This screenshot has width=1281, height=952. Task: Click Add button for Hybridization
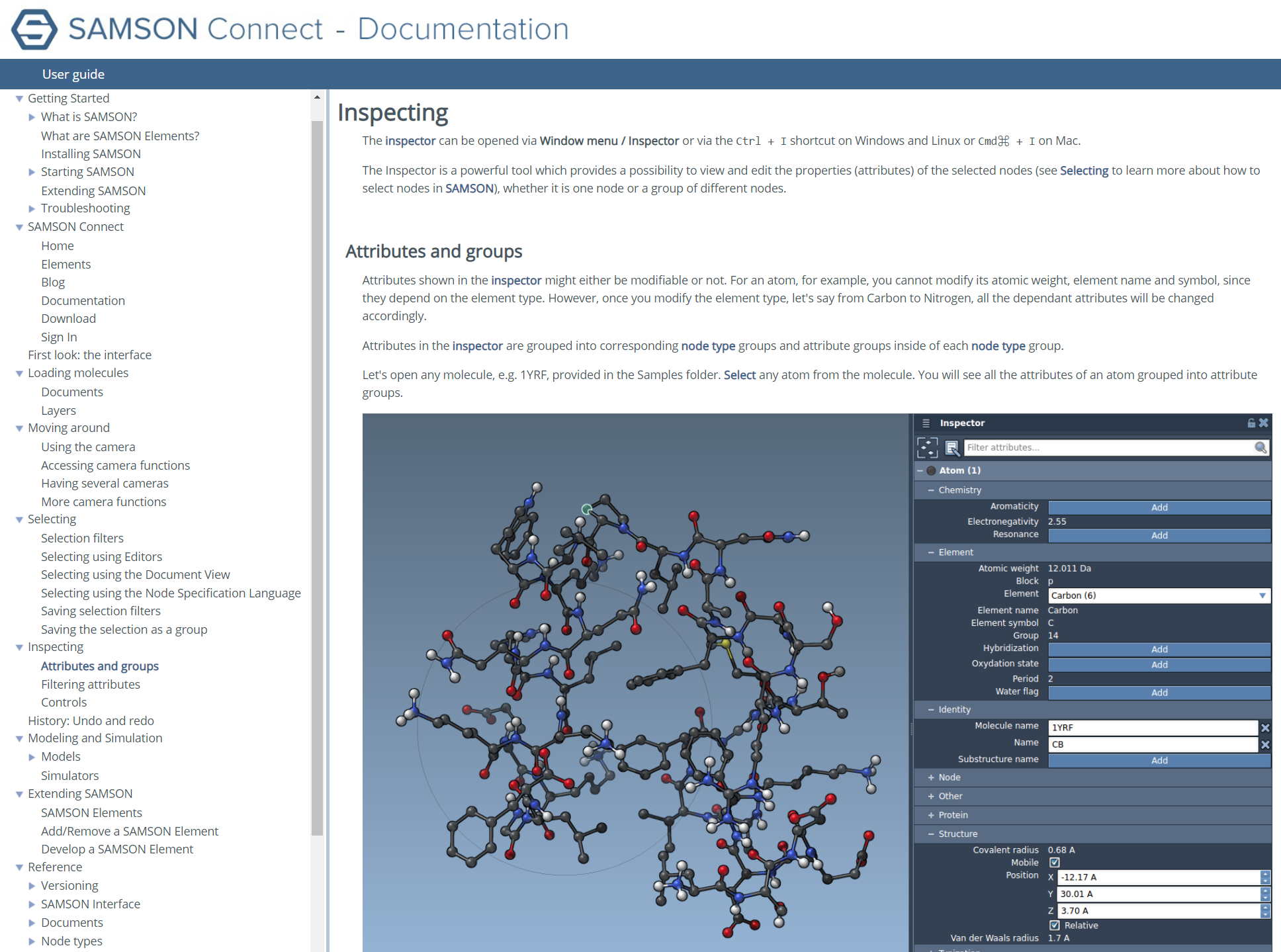[1159, 650]
